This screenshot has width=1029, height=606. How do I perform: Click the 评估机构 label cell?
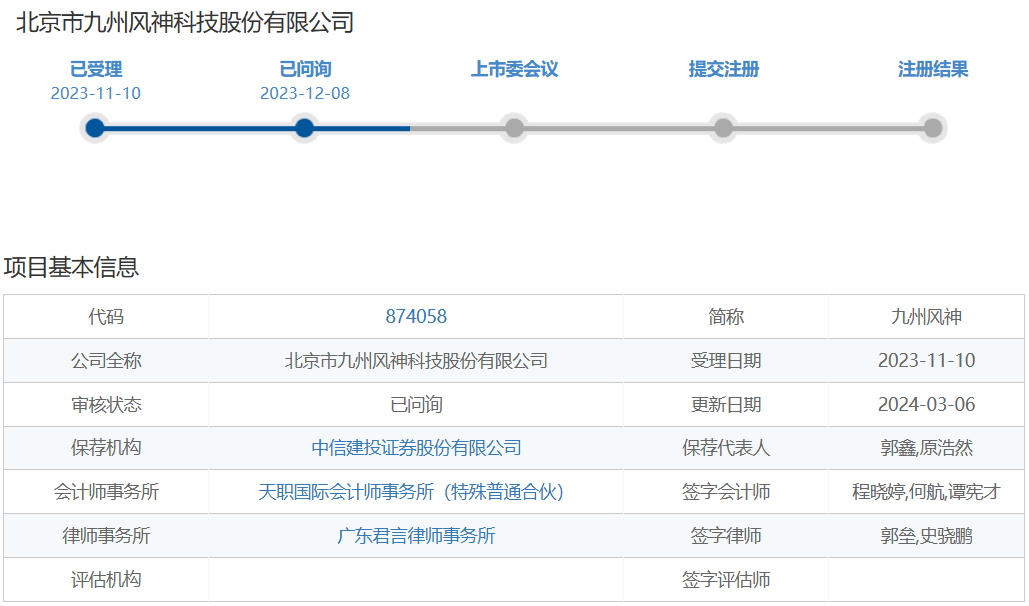[106, 580]
